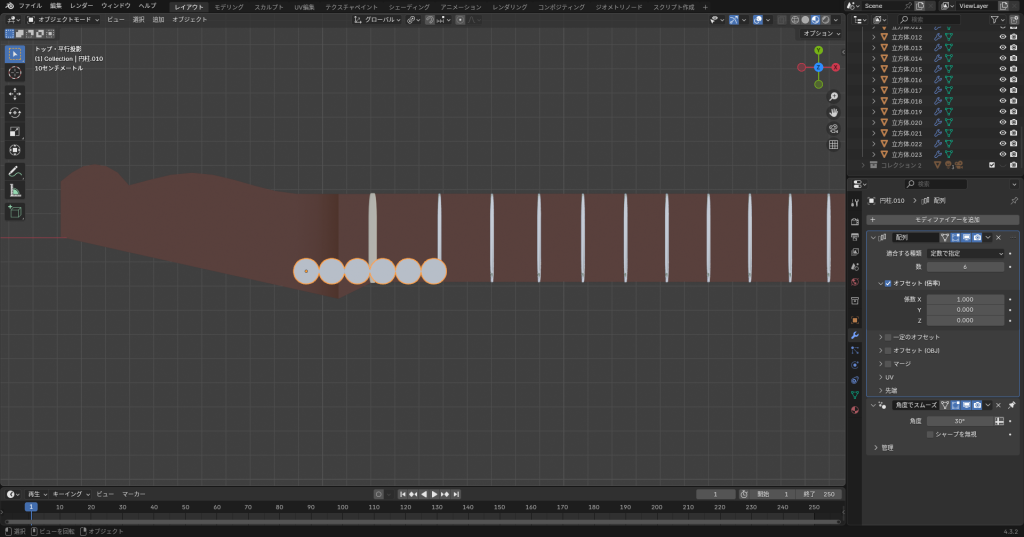This screenshot has height=537, width=1024.
Task: Expand the マージ section
Action: click(881, 364)
